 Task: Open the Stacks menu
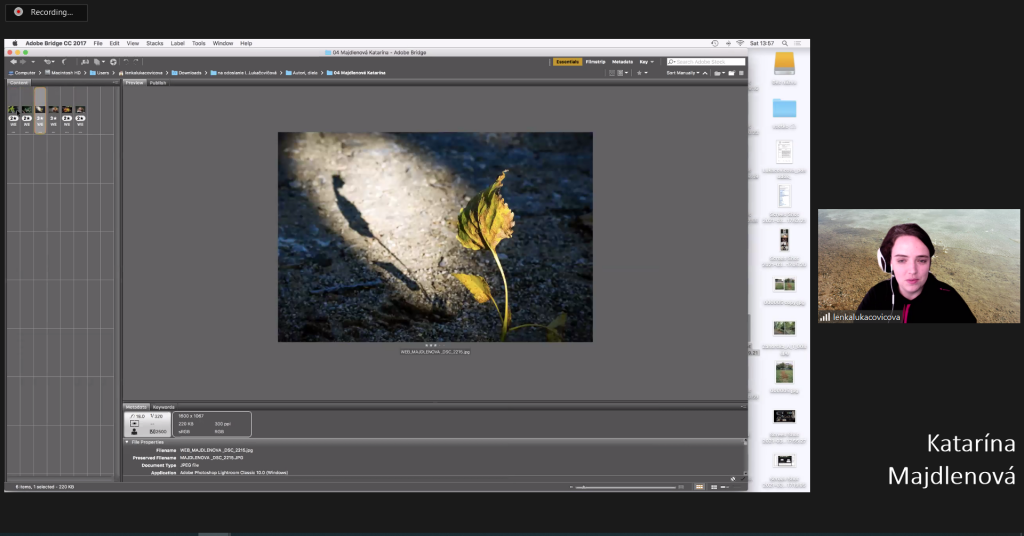click(x=155, y=43)
